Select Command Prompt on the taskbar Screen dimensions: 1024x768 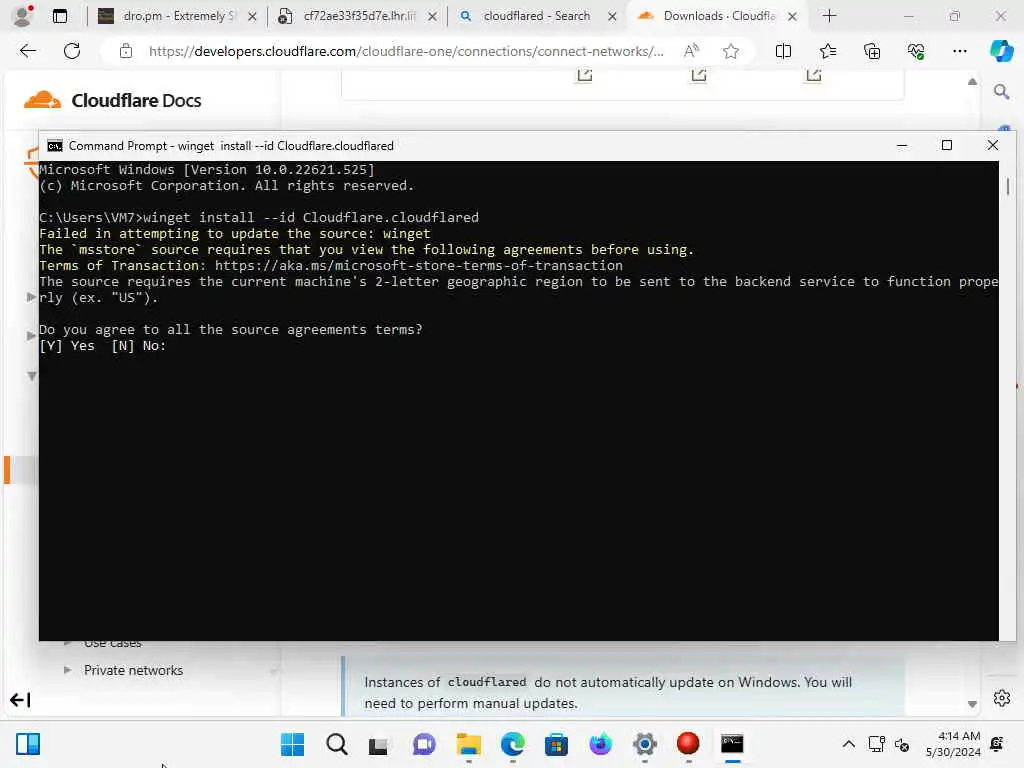[732, 744]
